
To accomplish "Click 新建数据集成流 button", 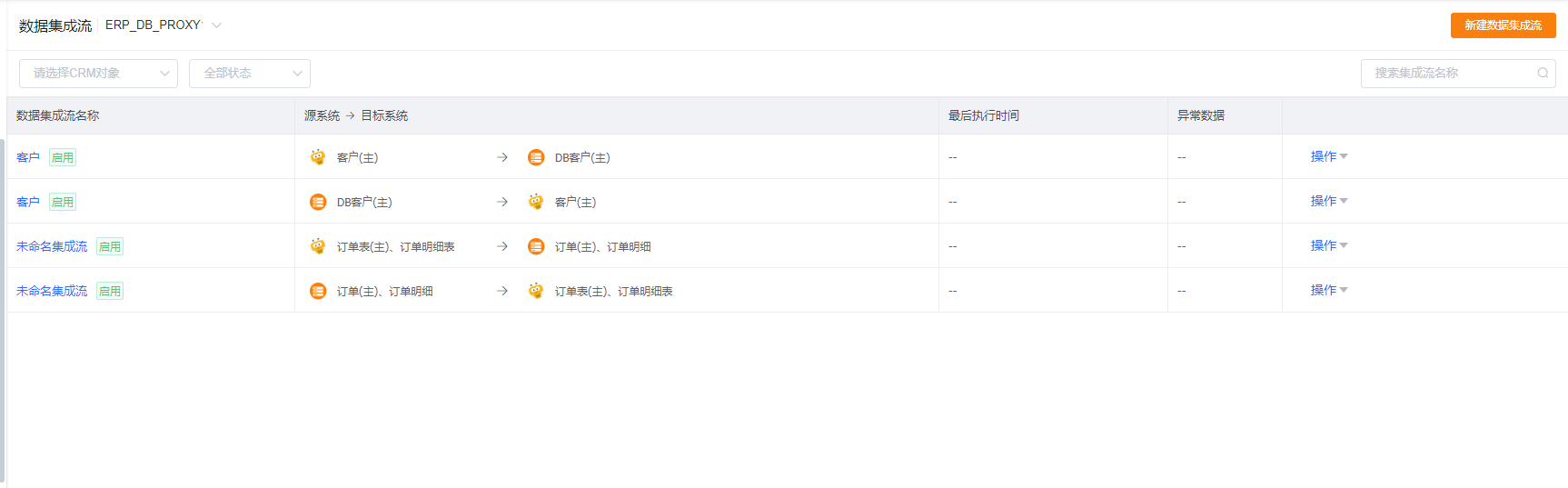I will click(1503, 25).
